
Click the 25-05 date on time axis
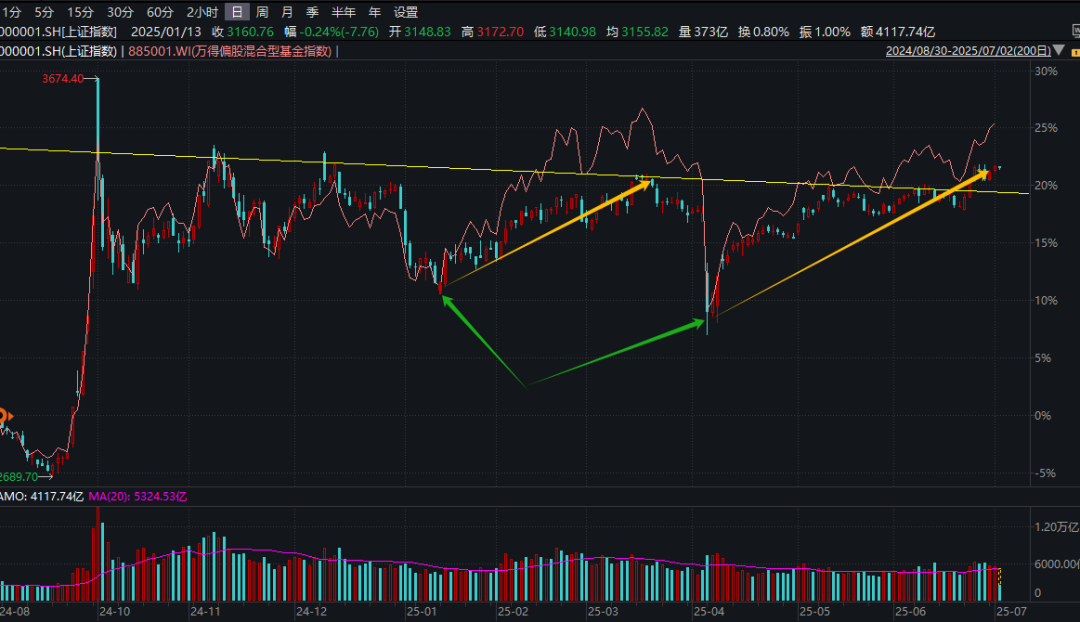tap(815, 612)
